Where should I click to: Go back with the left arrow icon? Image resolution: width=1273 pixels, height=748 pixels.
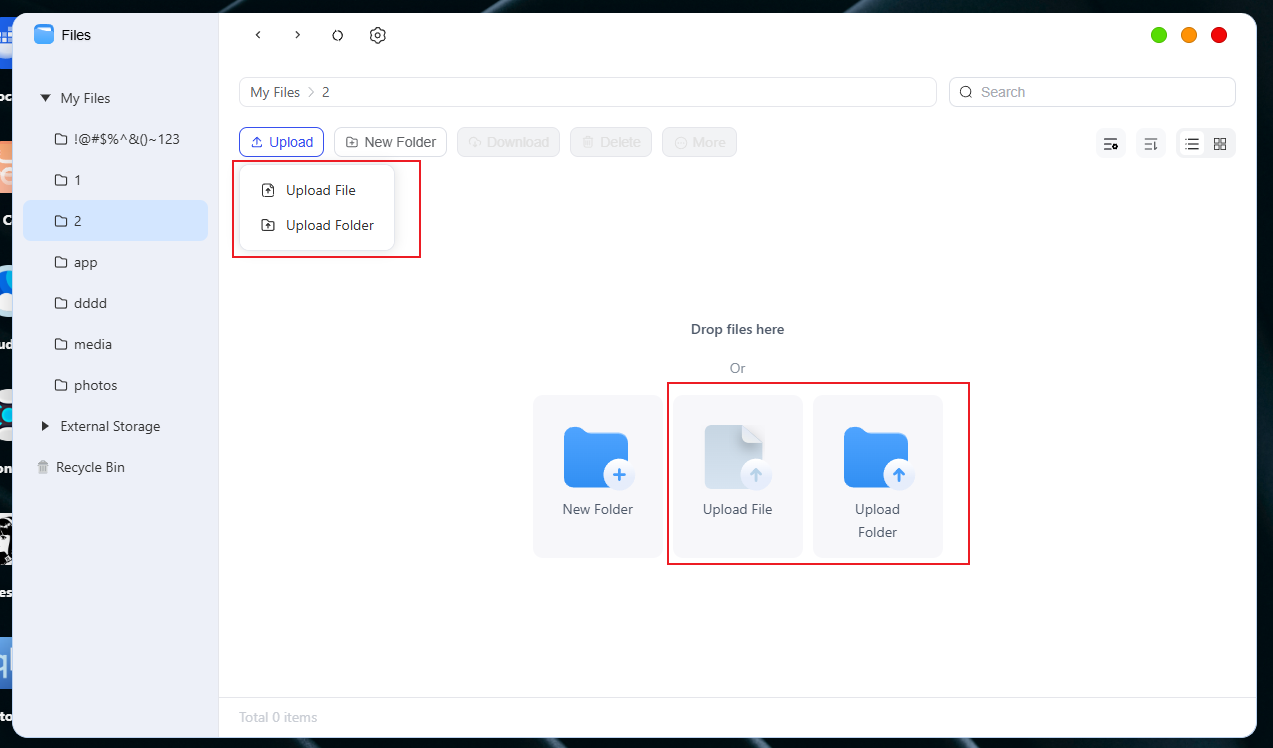pos(258,35)
